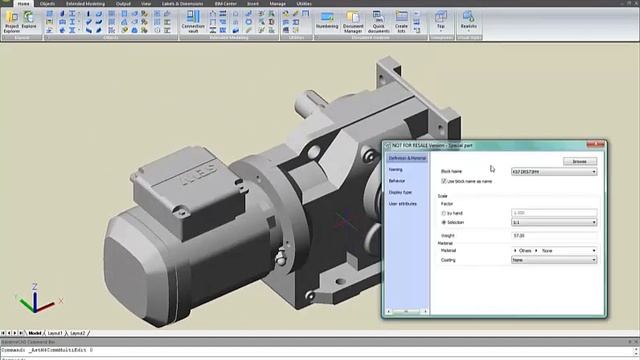Image resolution: width=640 pixels, height=360 pixels.
Task: Open the Document Manager
Action: coord(353,22)
